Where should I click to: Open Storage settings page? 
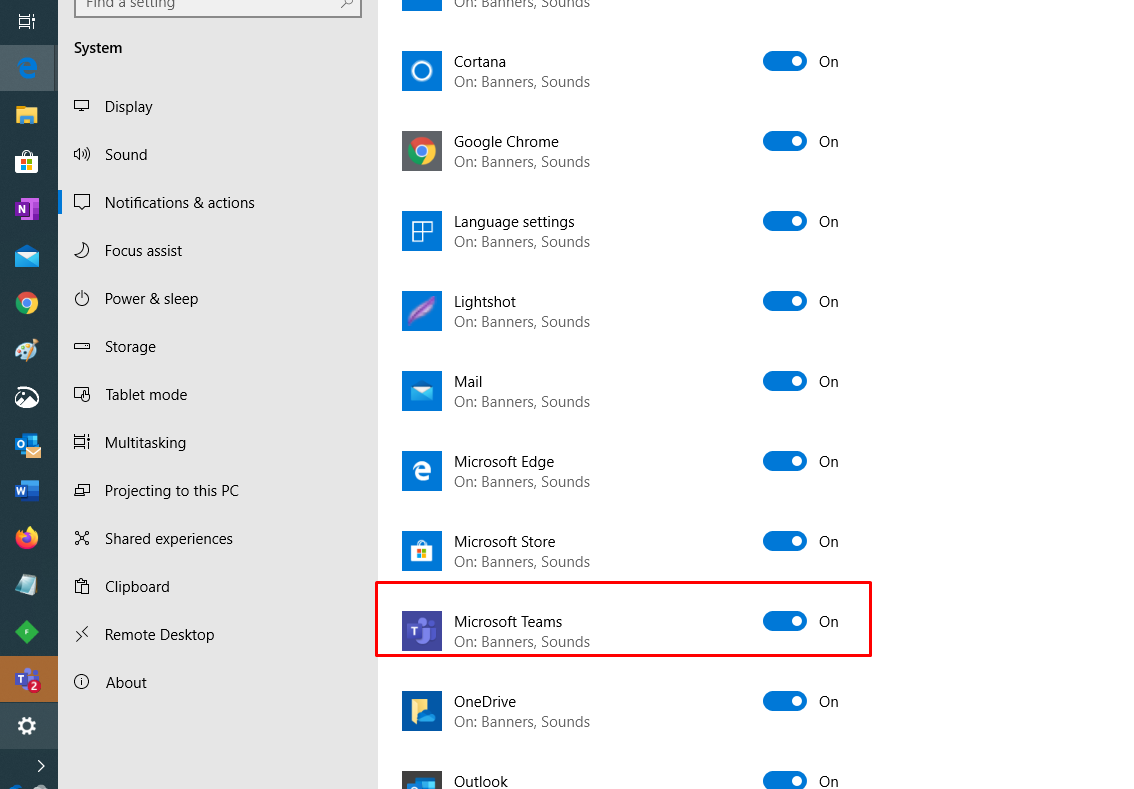(218, 346)
